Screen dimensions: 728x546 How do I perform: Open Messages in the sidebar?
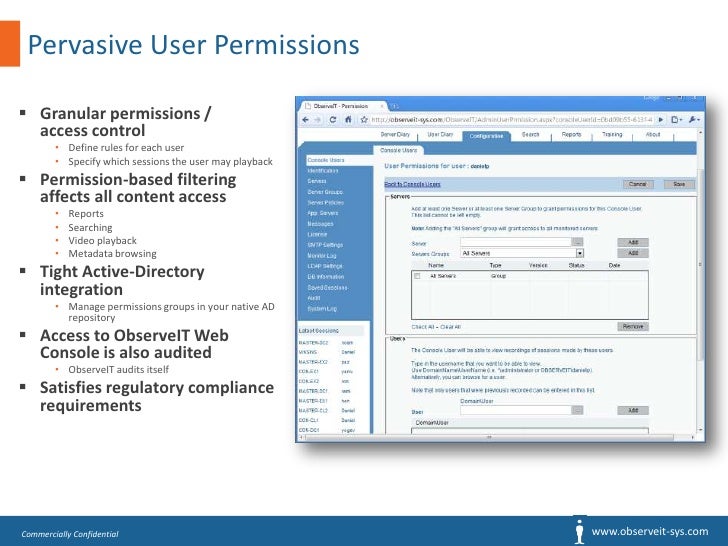coord(320,224)
